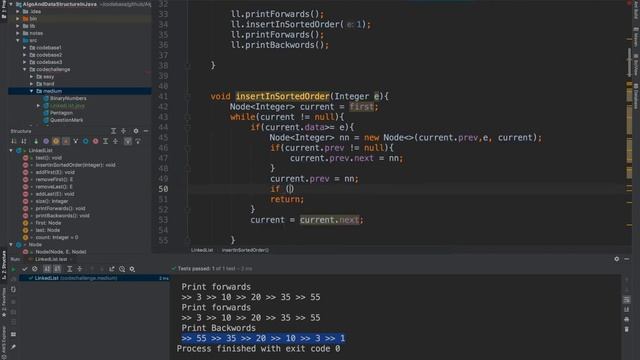Sort Structure members by visibility
The image size is (640, 360).
[x=14, y=141]
